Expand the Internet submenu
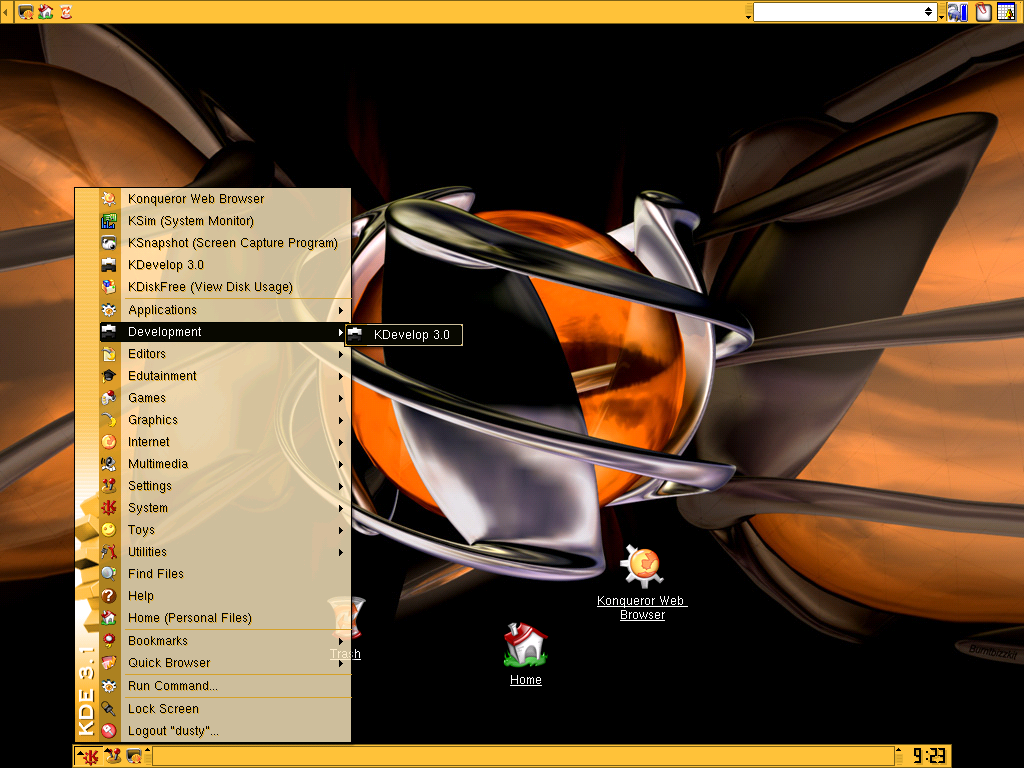 click(225, 442)
